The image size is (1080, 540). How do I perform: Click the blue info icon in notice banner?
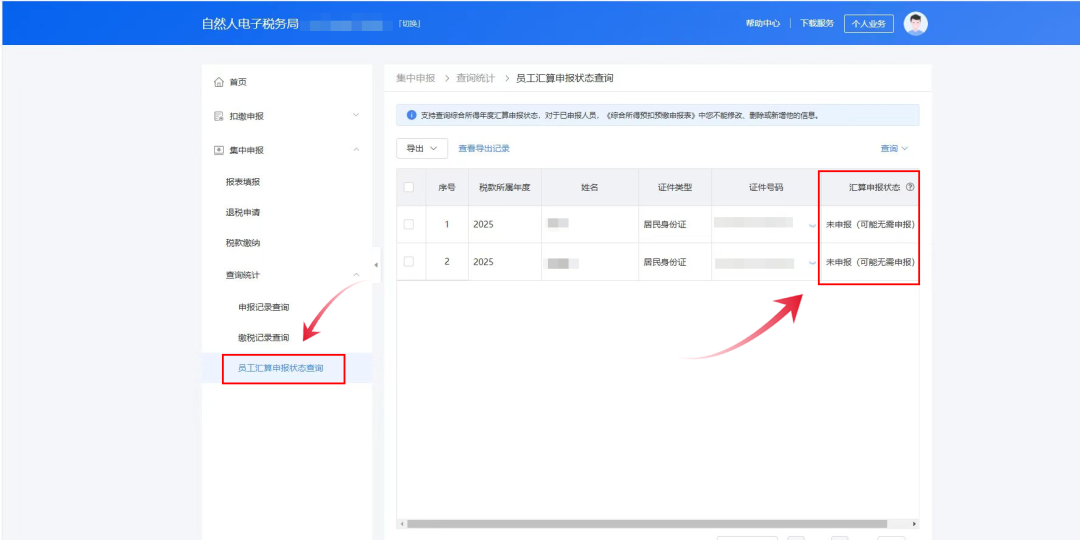click(411, 115)
